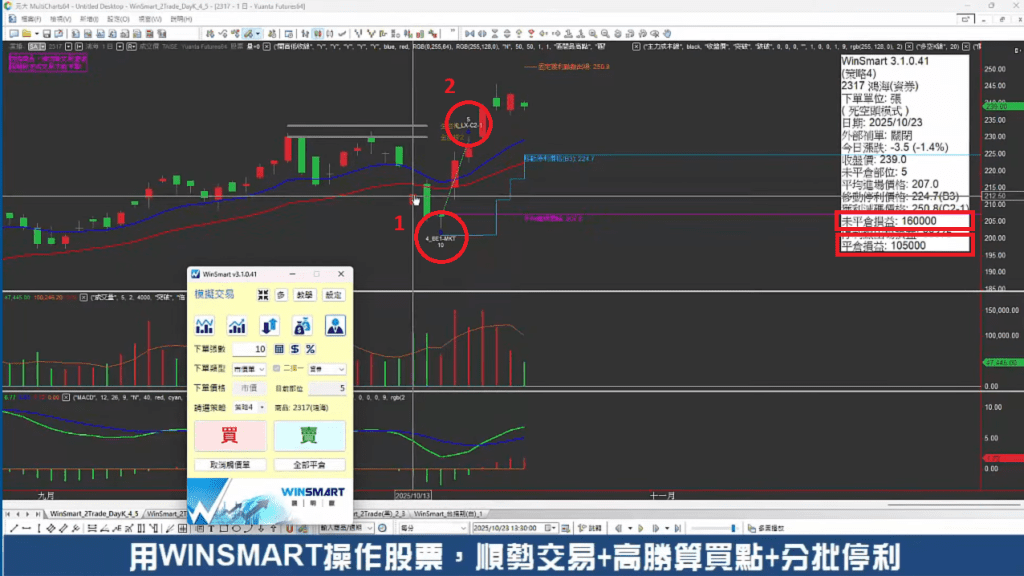Click the 全部平倉 close all positions button
Viewport: 1024px width, 576px height.
click(x=309, y=465)
